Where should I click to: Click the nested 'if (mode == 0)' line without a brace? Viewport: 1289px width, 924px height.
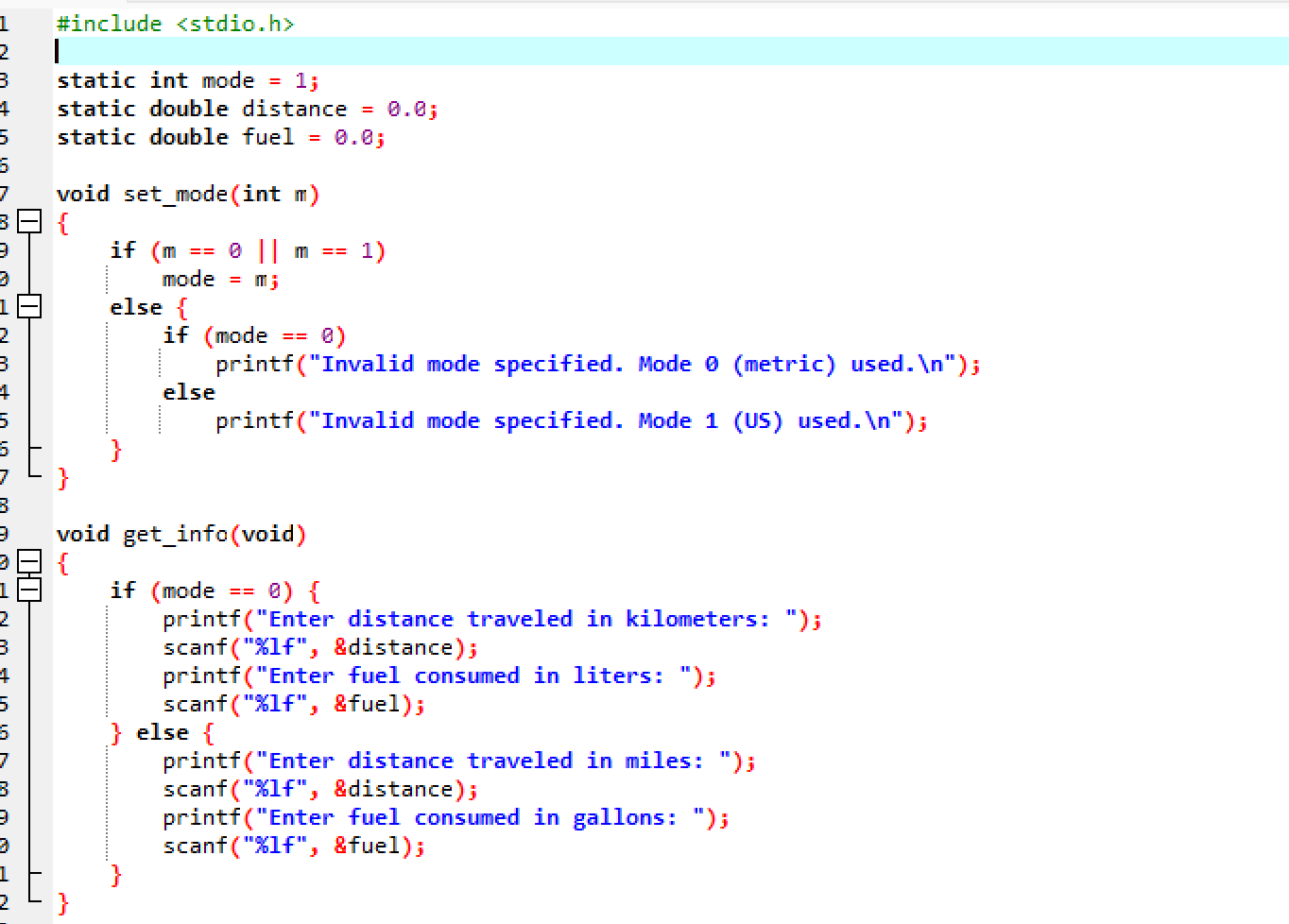[x=254, y=335]
